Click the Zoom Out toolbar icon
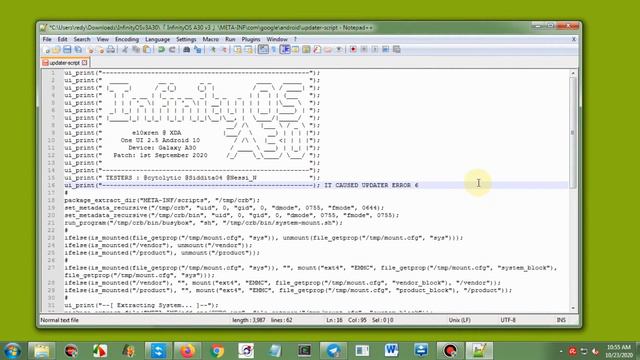This screenshot has height=360, width=640. click(224, 50)
